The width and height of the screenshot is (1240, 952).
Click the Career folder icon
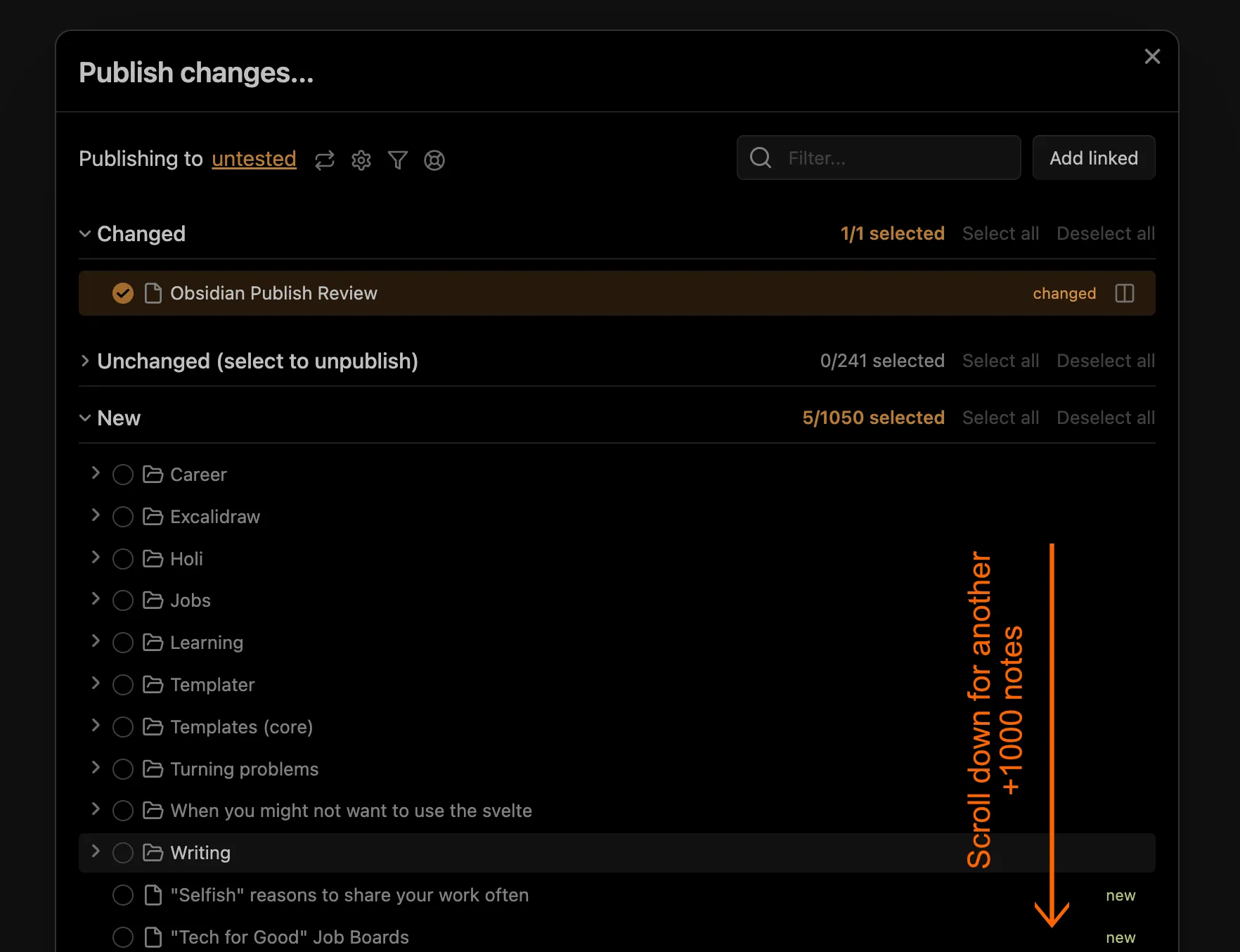click(x=153, y=475)
